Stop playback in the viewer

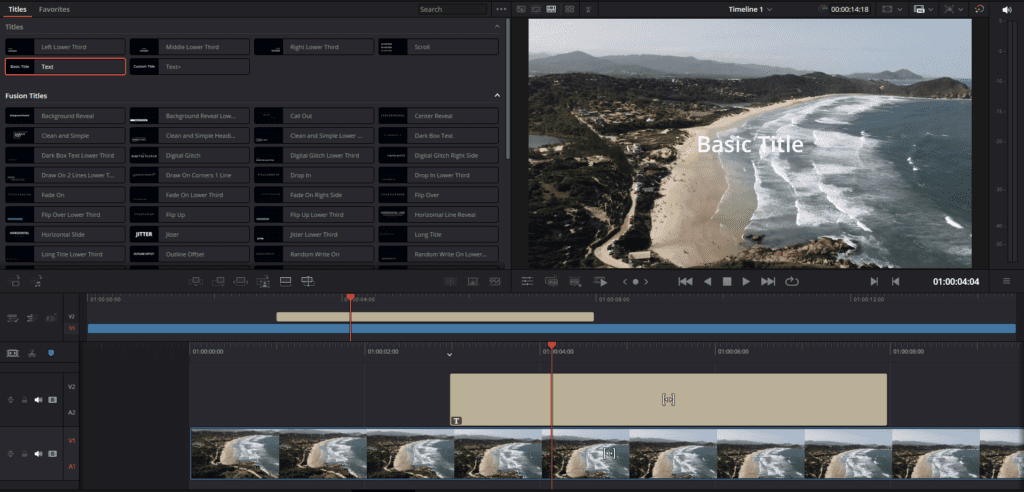point(727,282)
